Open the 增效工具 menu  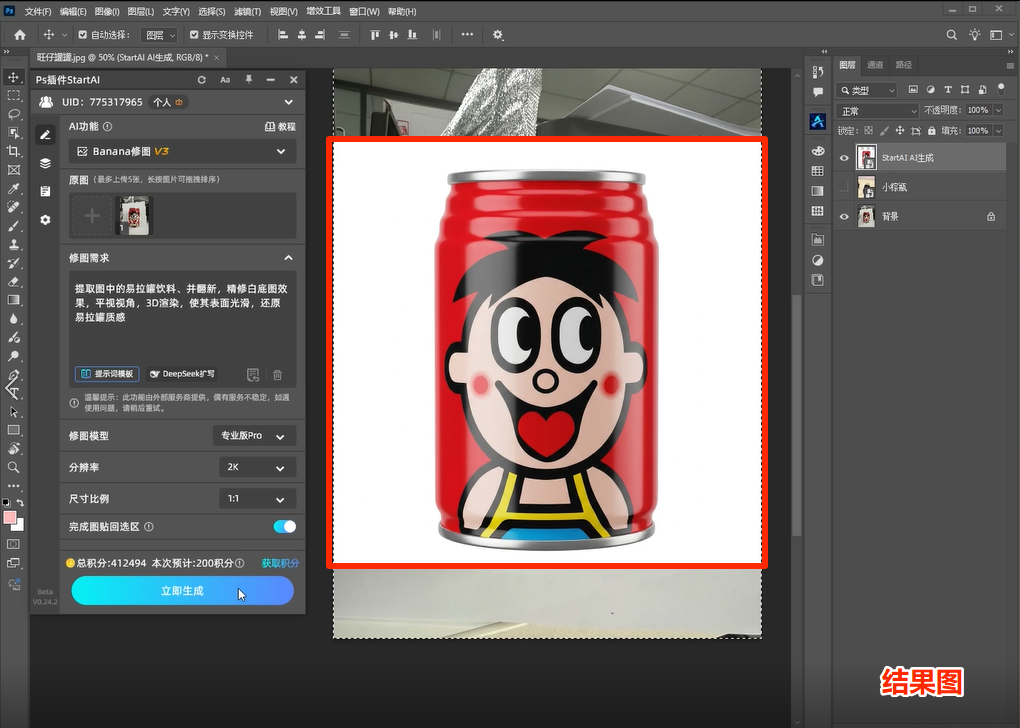(x=323, y=12)
